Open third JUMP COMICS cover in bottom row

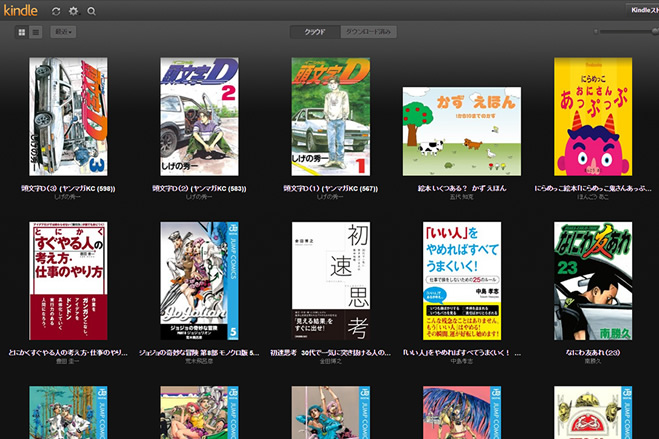coord(331,413)
